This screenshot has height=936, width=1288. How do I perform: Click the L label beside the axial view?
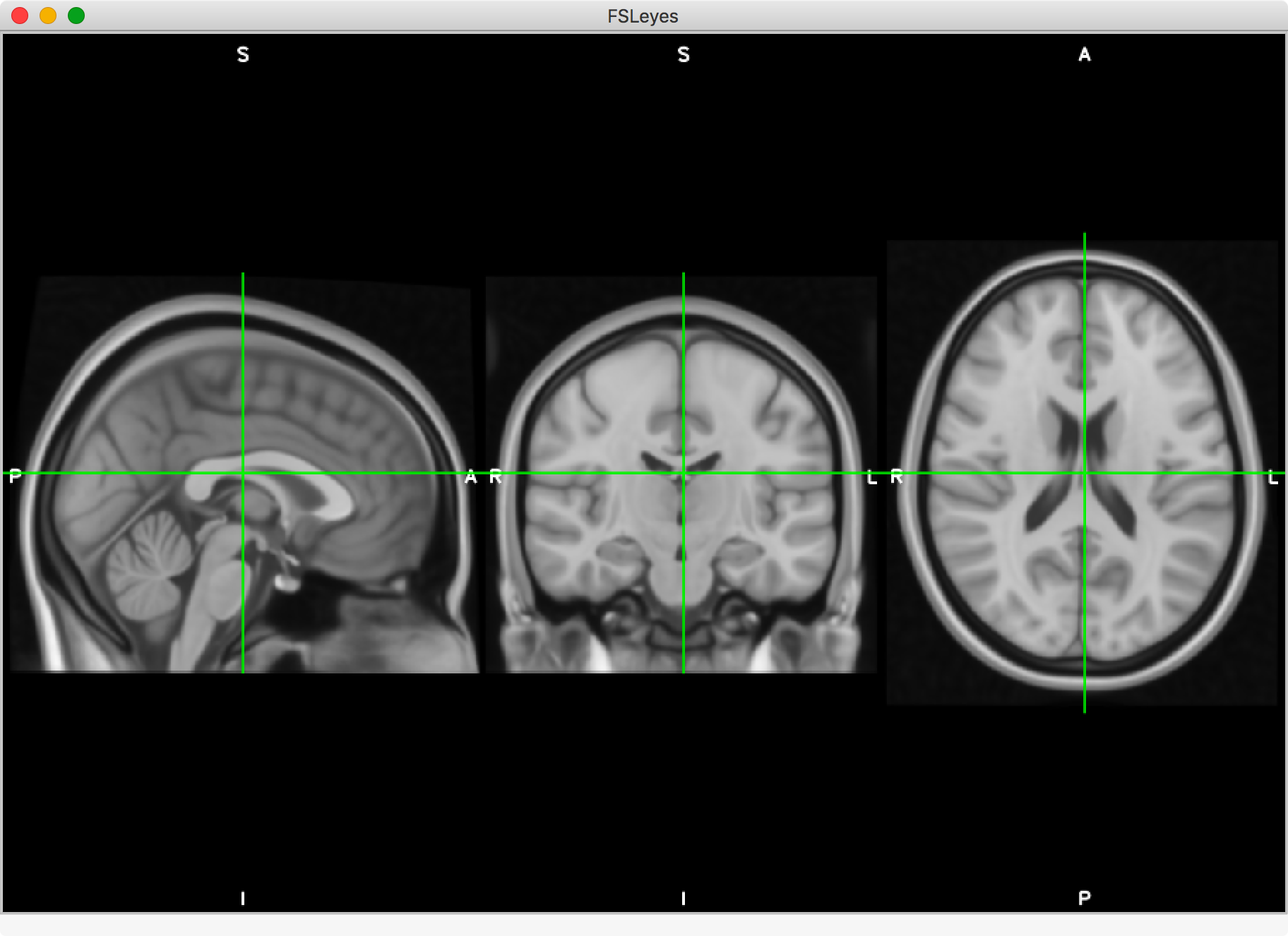(x=1272, y=477)
